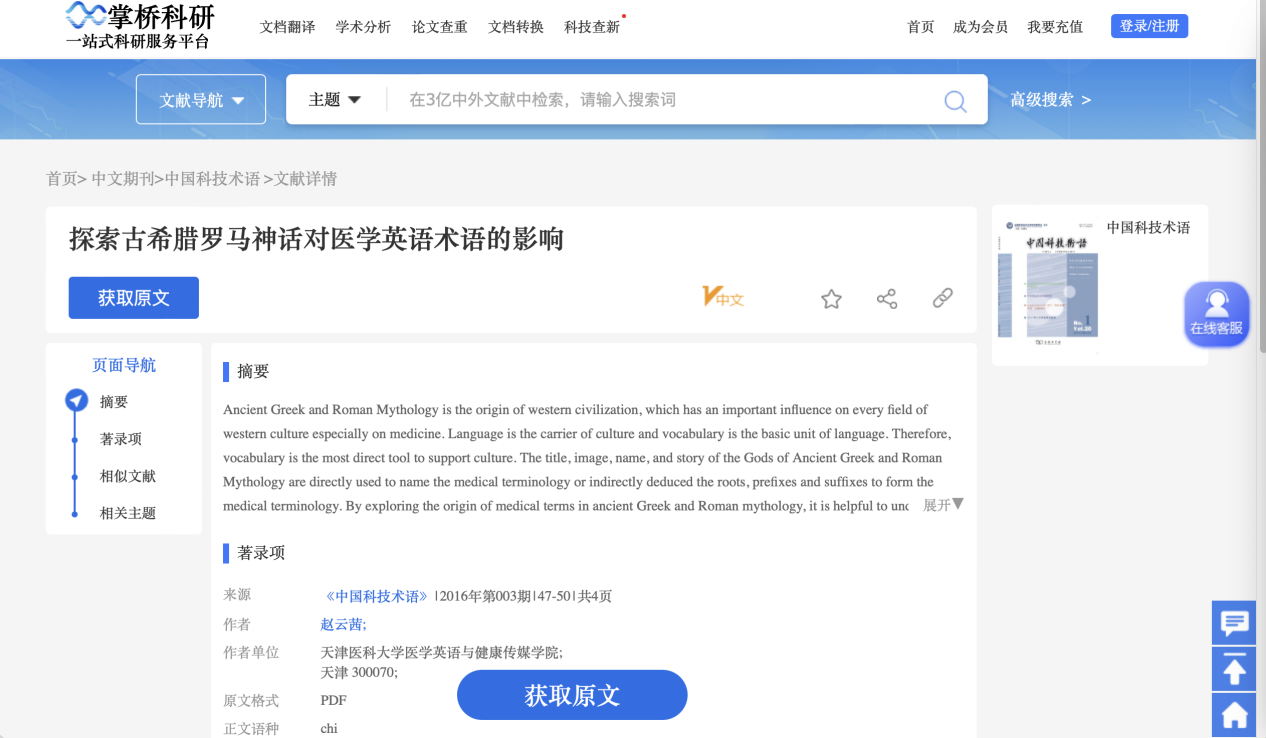Click 首页 in the breadcrumb
The image size is (1266, 738).
pyautogui.click(x=61, y=179)
